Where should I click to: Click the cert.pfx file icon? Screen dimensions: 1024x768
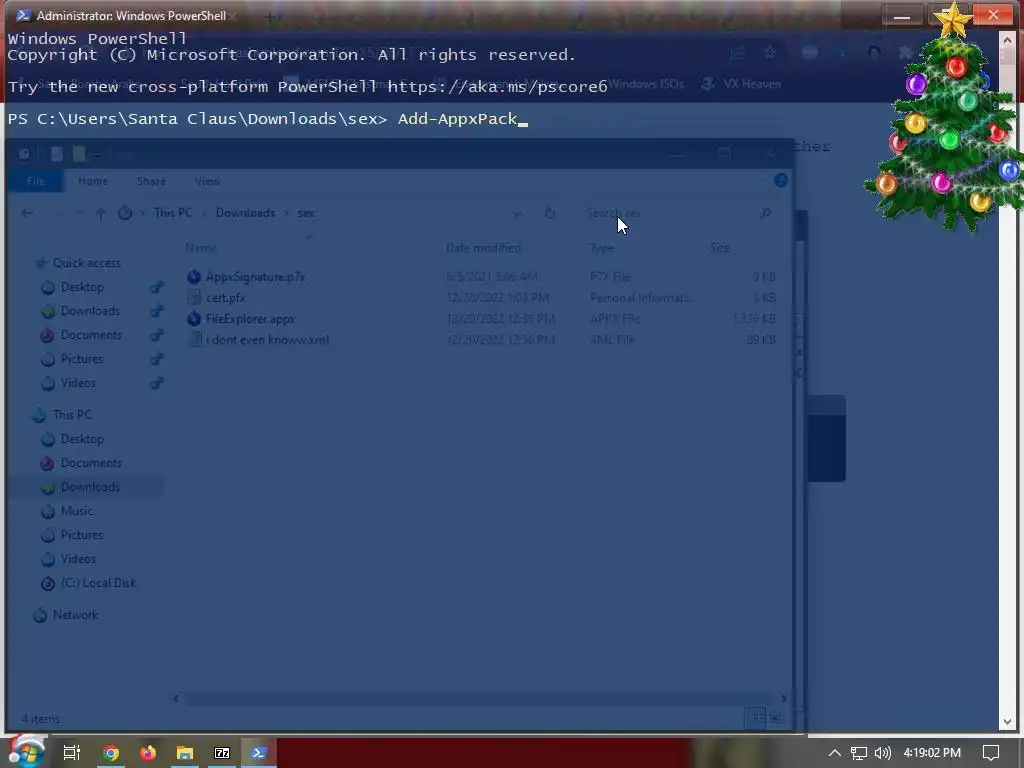pyautogui.click(x=194, y=298)
